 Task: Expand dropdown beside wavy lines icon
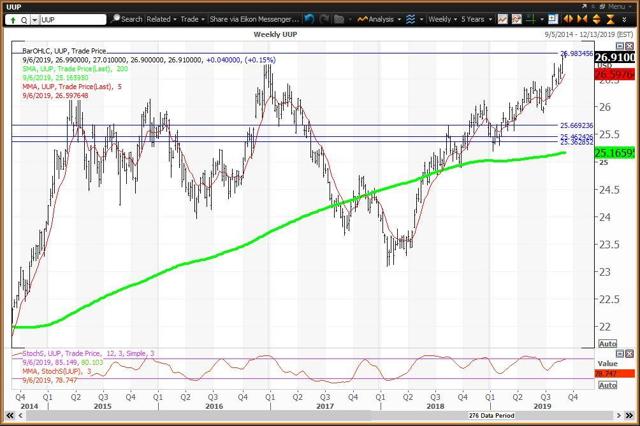tap(421, 20)
